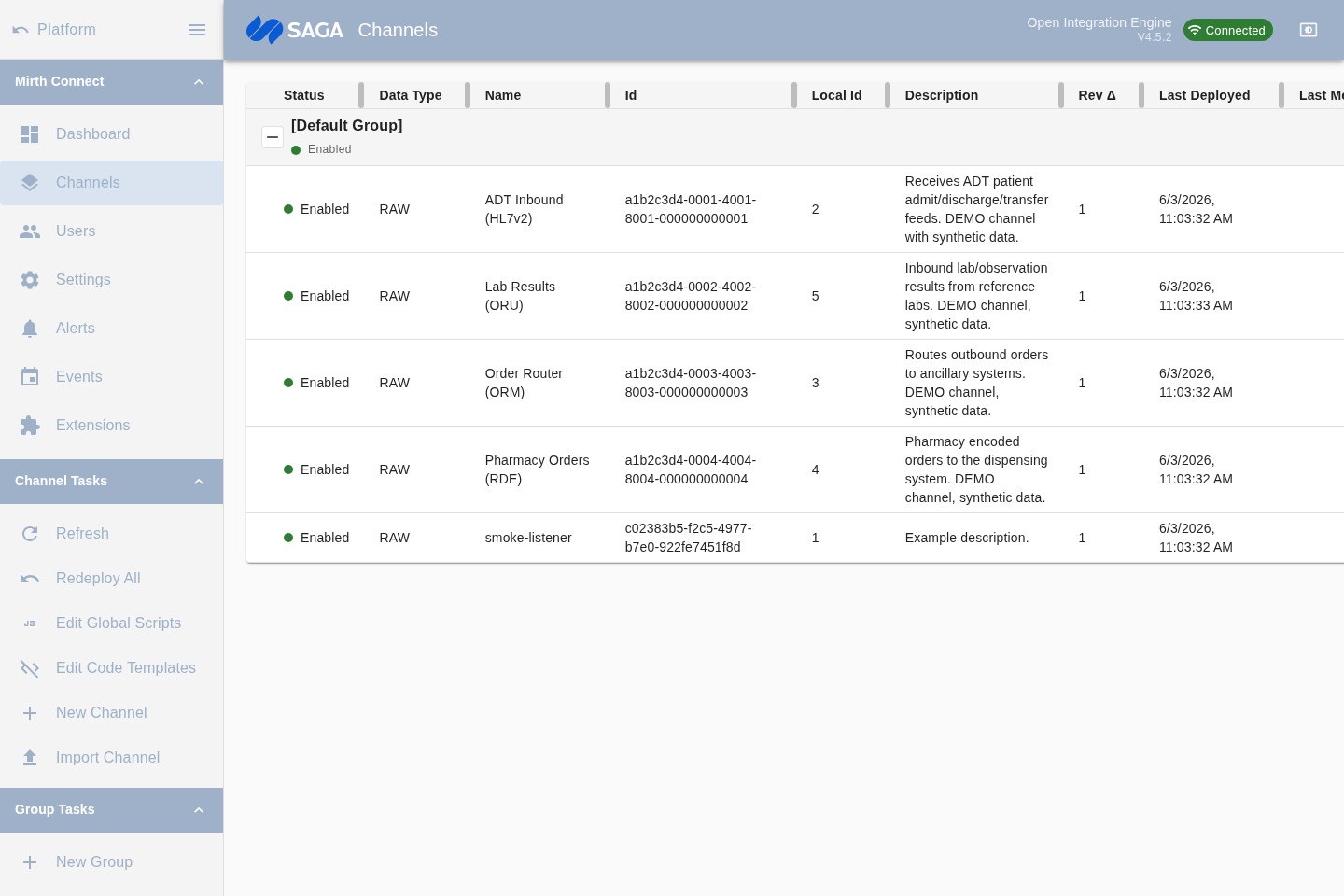Sort by Last Deployed column header
The width and height of the screenshot is (1344, 896).
[1205, 95]
